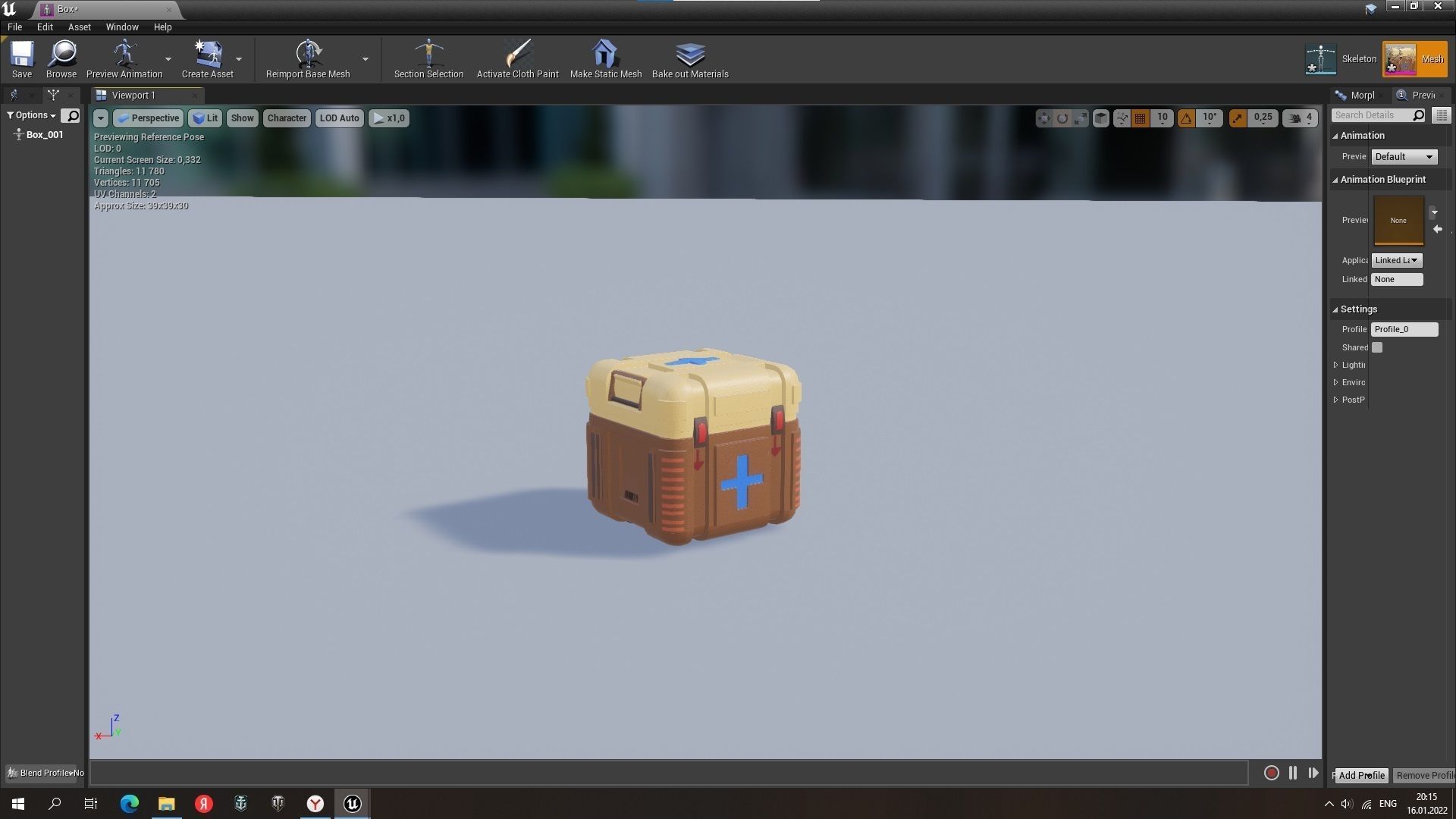Screen dimensions: 1456x819
Task: Toggle grid snapping on or off
Action: (x=1141, y=118)
